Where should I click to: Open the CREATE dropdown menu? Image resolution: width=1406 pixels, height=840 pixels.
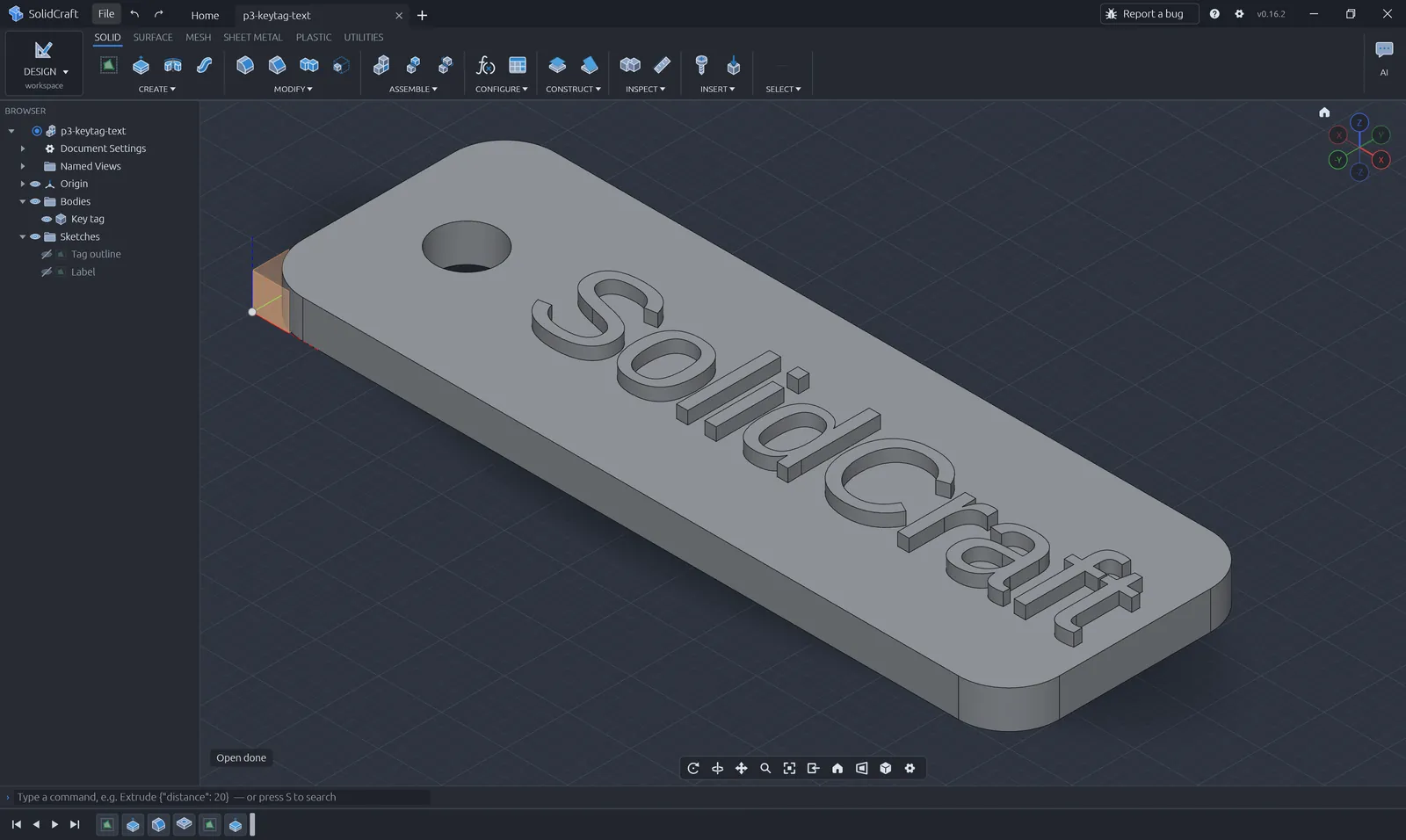pos(156,89)
